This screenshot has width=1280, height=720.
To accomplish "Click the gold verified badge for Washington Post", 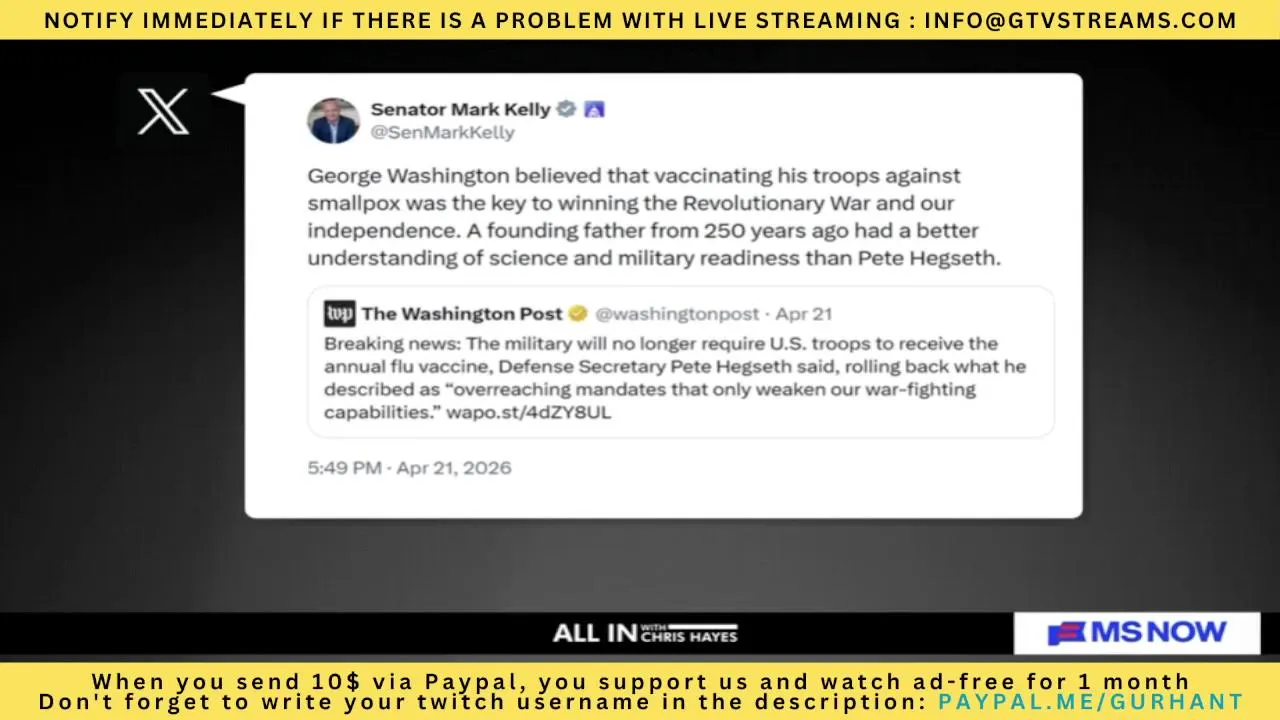I will pyautogui.click(x=578, y=314).
